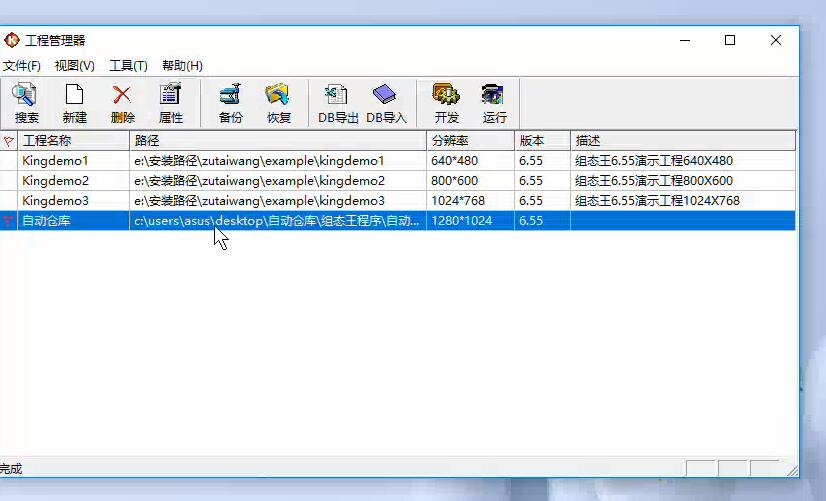Select the Kingdemo2 project row
The width and height of the screenshot is (826, 501).
pyautogui.click(x=398, y=181)
